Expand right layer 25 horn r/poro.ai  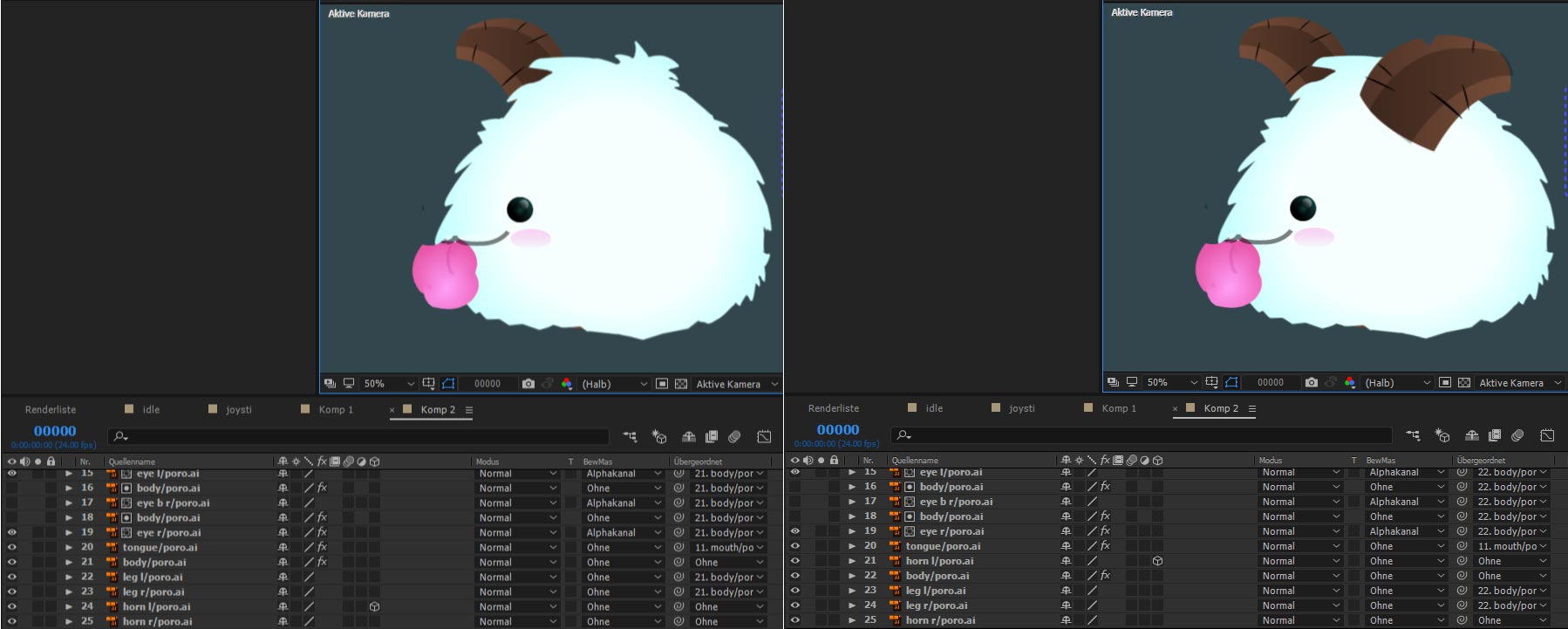coord(852,620)
